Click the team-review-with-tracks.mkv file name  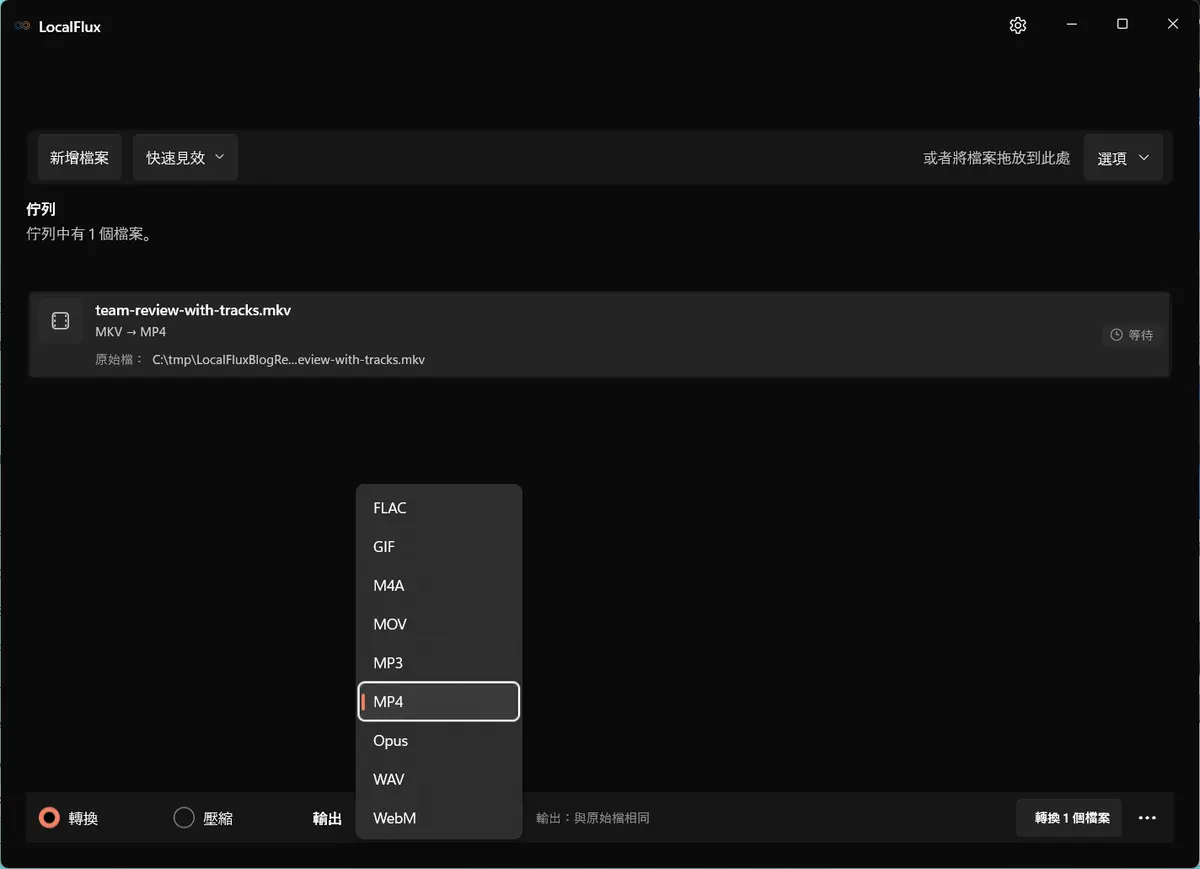pyautogui.click(x=193, y=310)
